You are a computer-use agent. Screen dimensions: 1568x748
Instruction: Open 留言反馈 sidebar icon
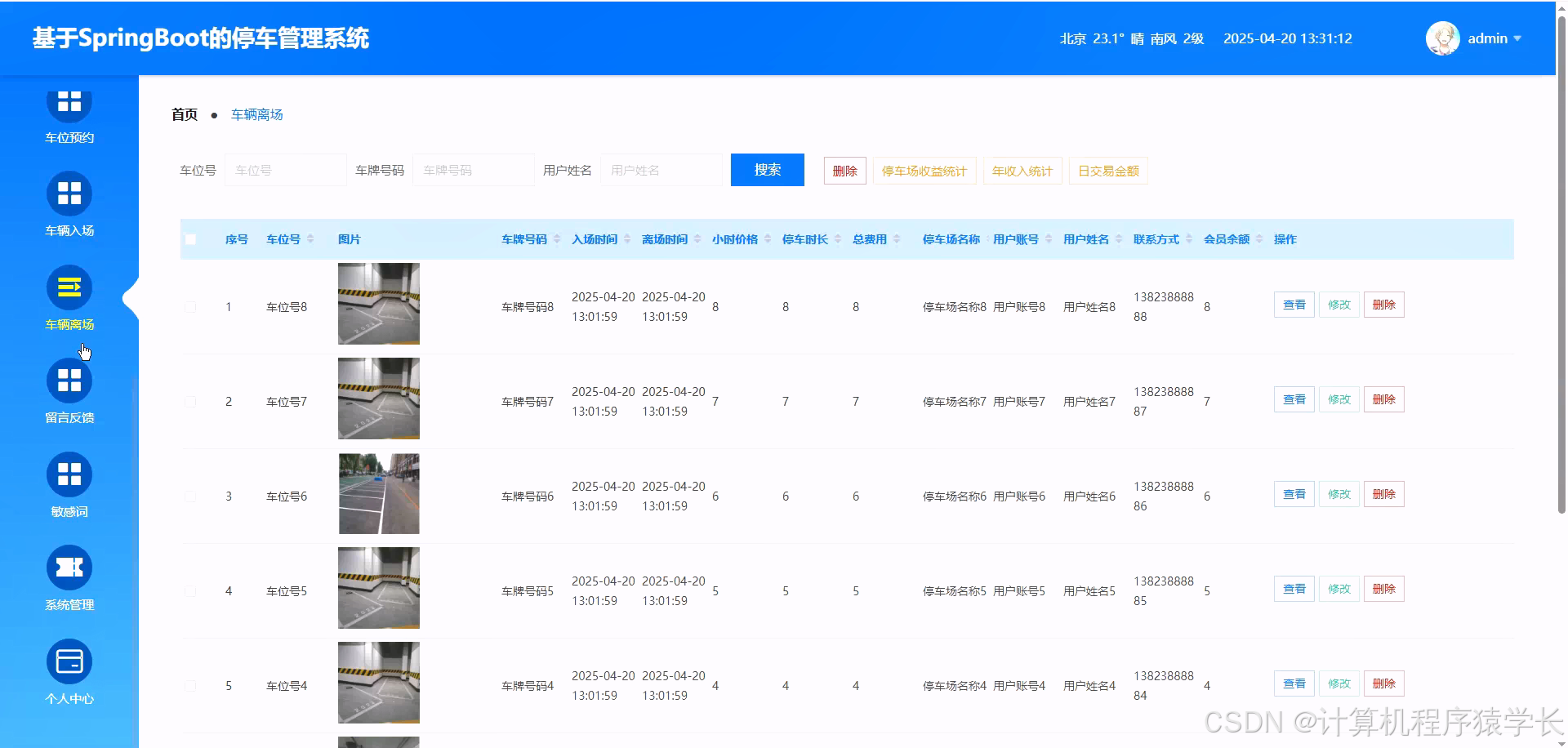(69, 381)
